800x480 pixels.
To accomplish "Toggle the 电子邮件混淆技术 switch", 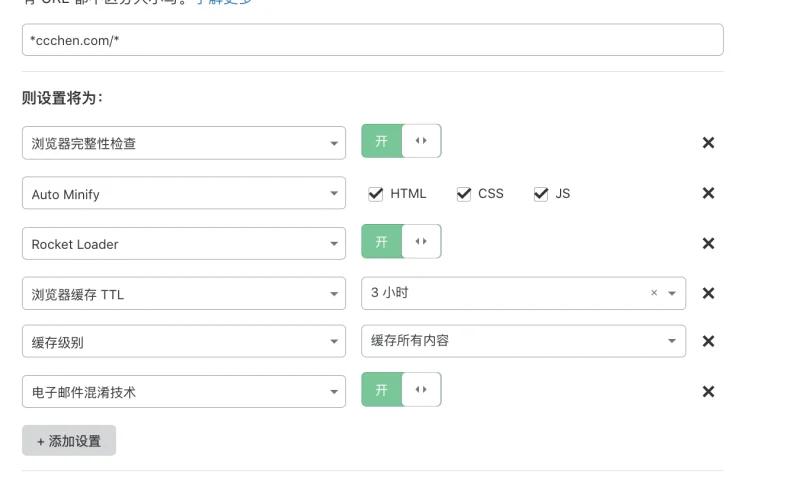I will pos(401,391).
